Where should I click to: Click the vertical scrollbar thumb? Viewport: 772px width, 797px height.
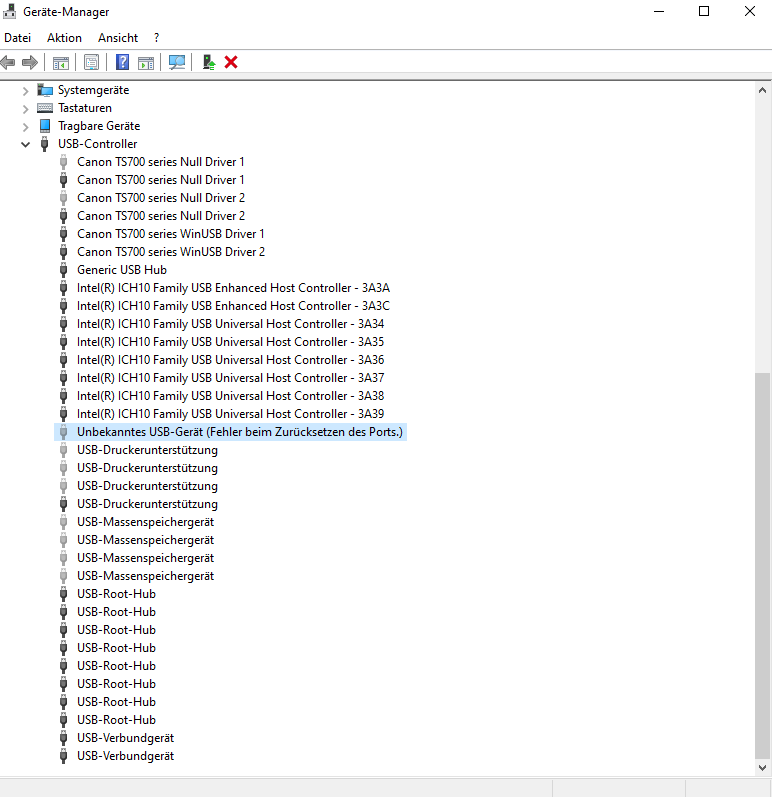[762, 565]
